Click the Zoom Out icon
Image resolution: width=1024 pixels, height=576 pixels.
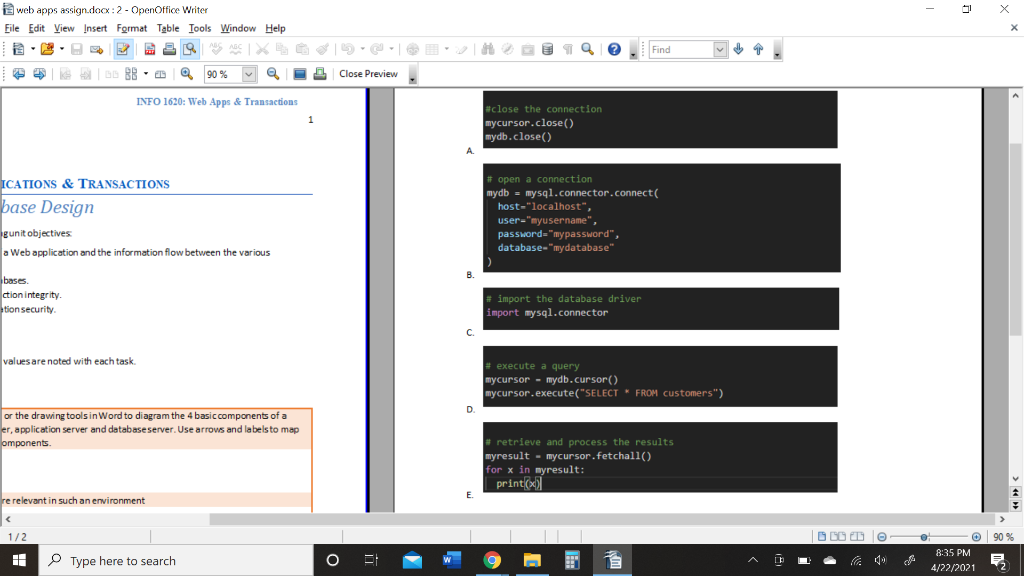[x=273, y=73]
